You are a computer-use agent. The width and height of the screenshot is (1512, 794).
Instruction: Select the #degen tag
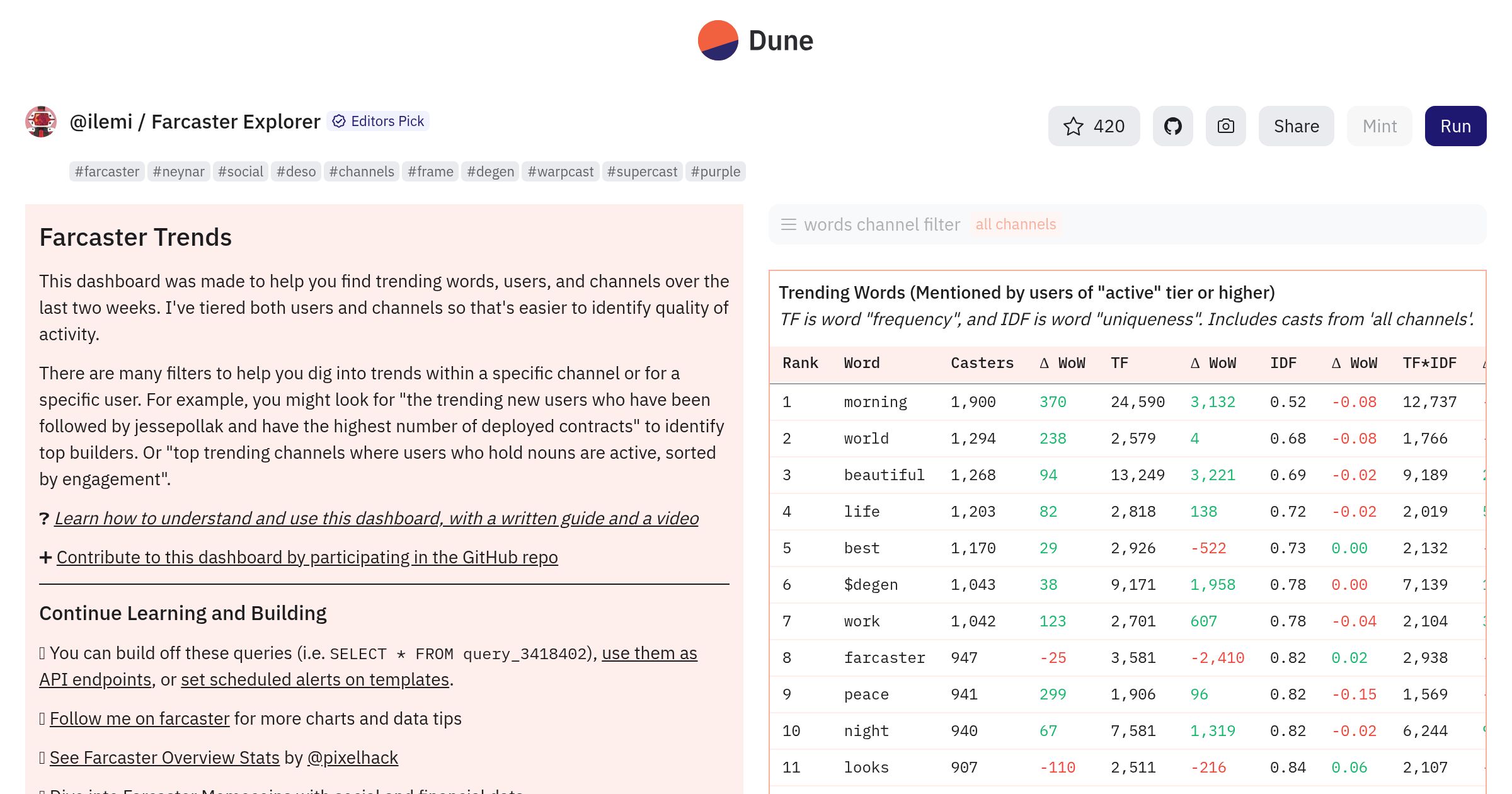coord(490,171)
